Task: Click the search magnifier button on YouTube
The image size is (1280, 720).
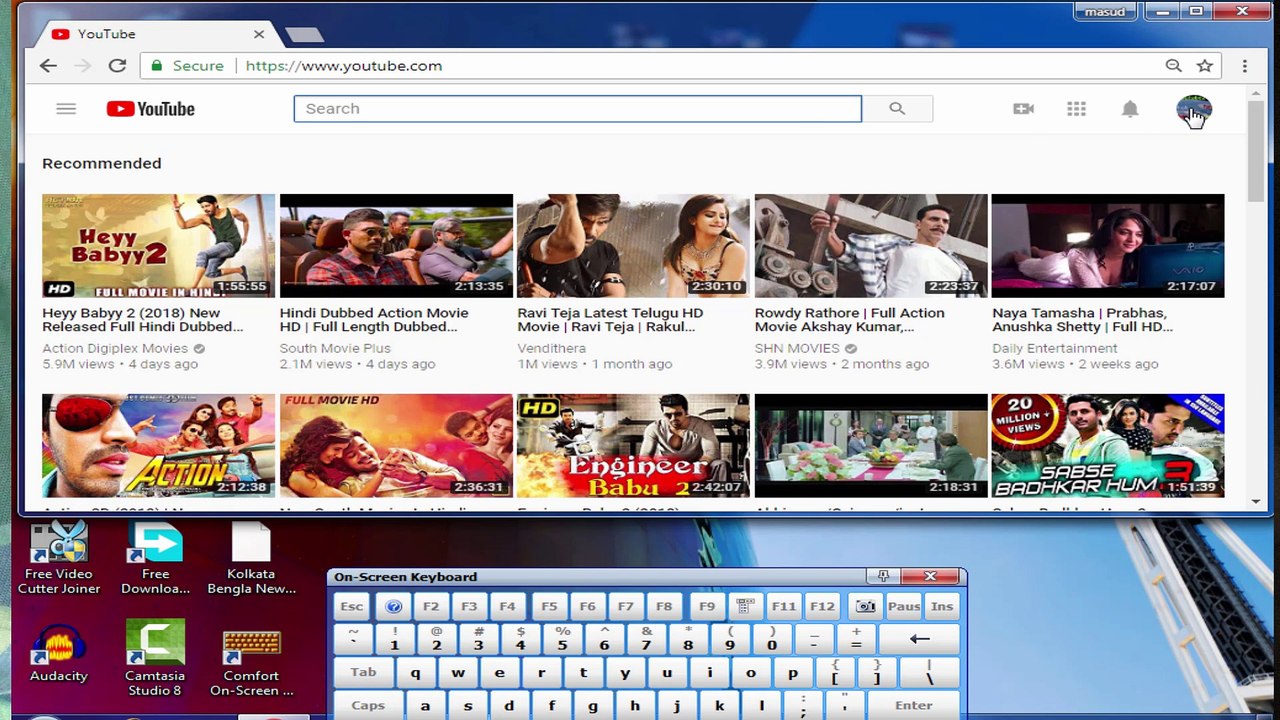Action: 897,109
